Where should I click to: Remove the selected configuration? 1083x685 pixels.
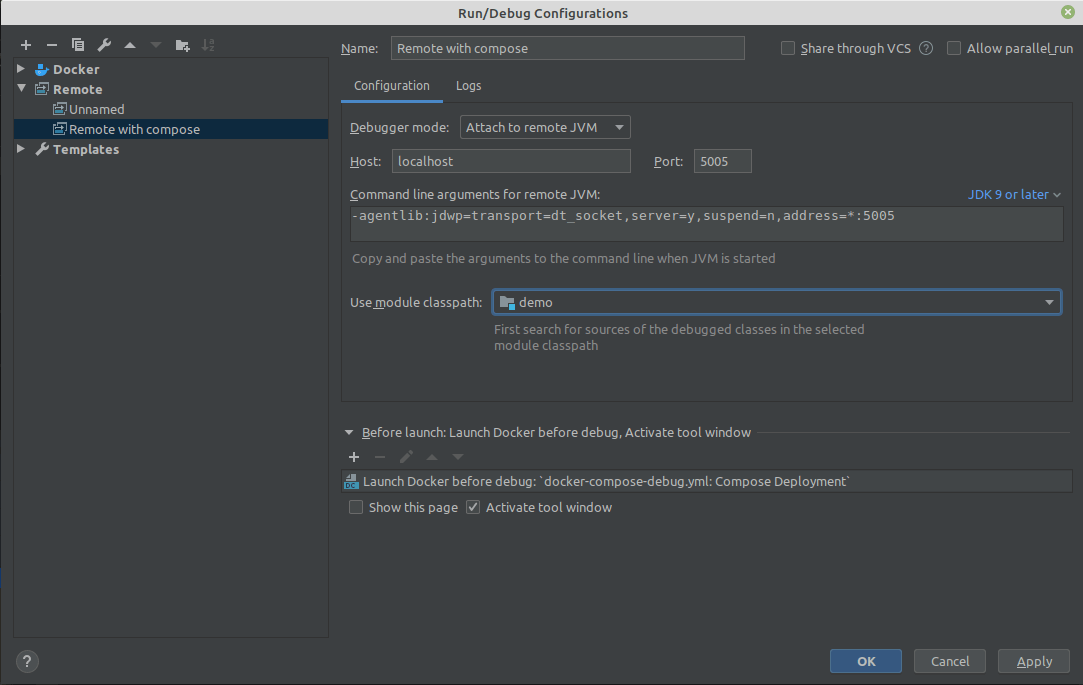51,45
